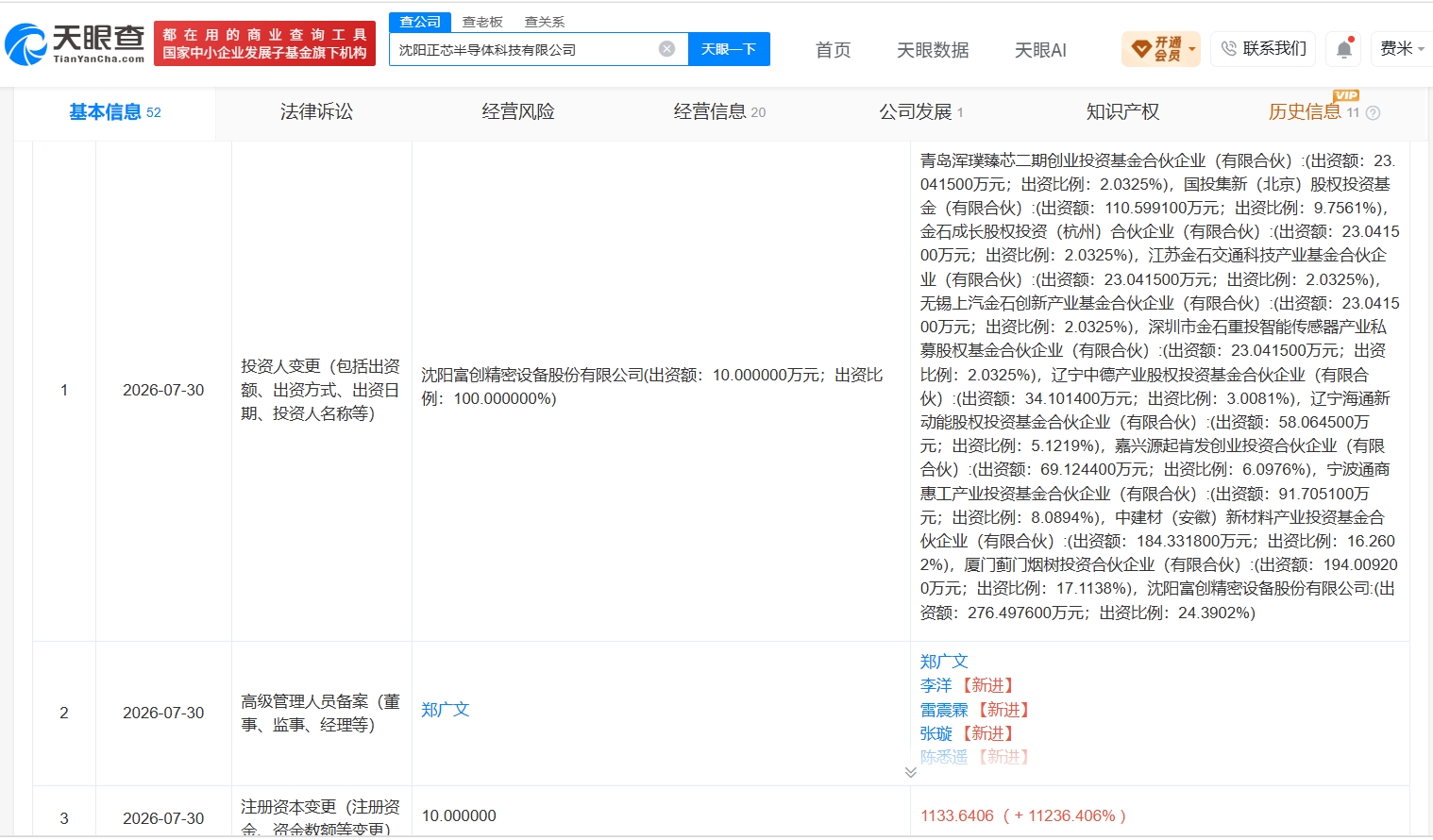Expand the row 2 personnel list chevron

(x=910, y=772)
